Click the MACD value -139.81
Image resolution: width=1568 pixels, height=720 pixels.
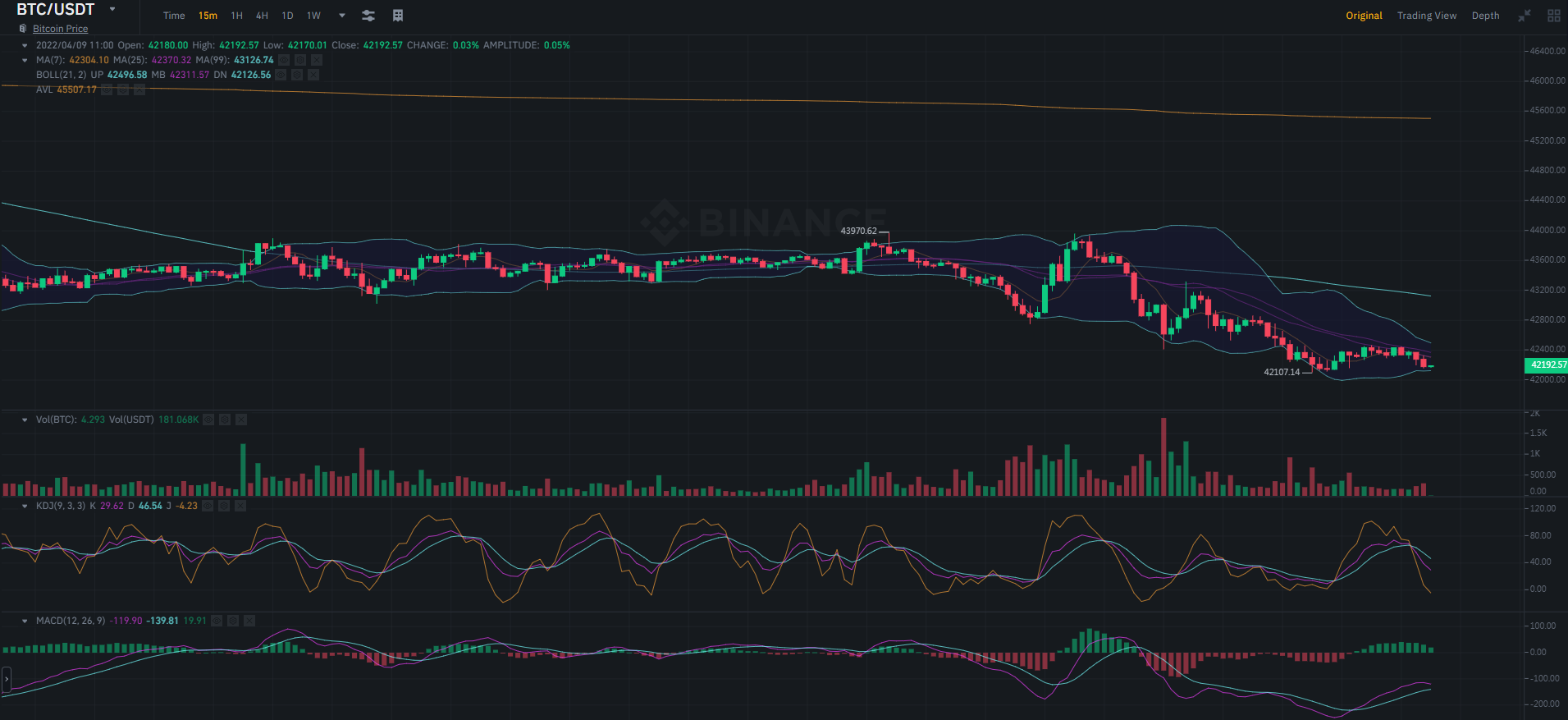pos(162,621)
